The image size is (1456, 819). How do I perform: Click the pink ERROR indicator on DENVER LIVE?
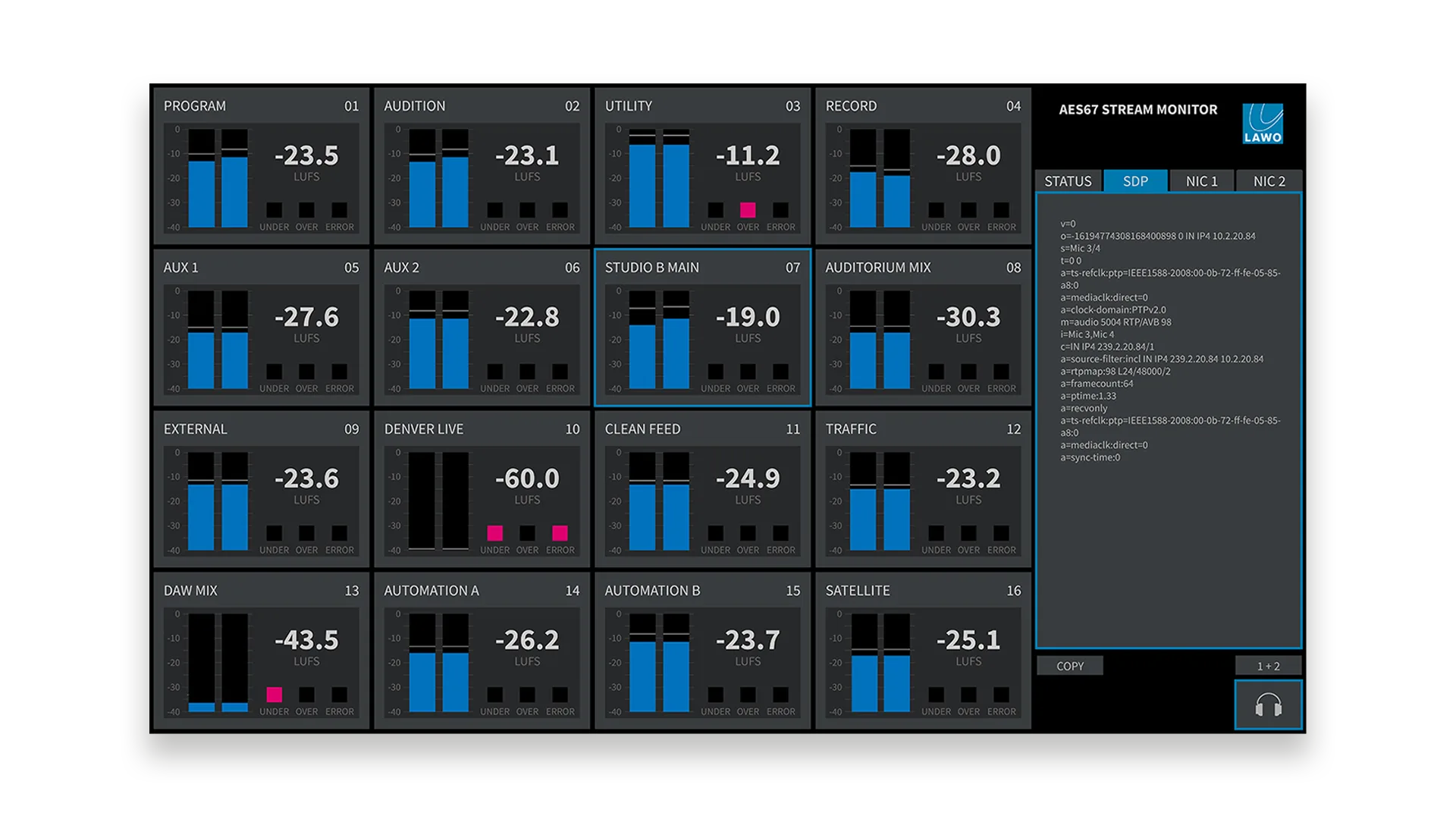coord(560,533)
